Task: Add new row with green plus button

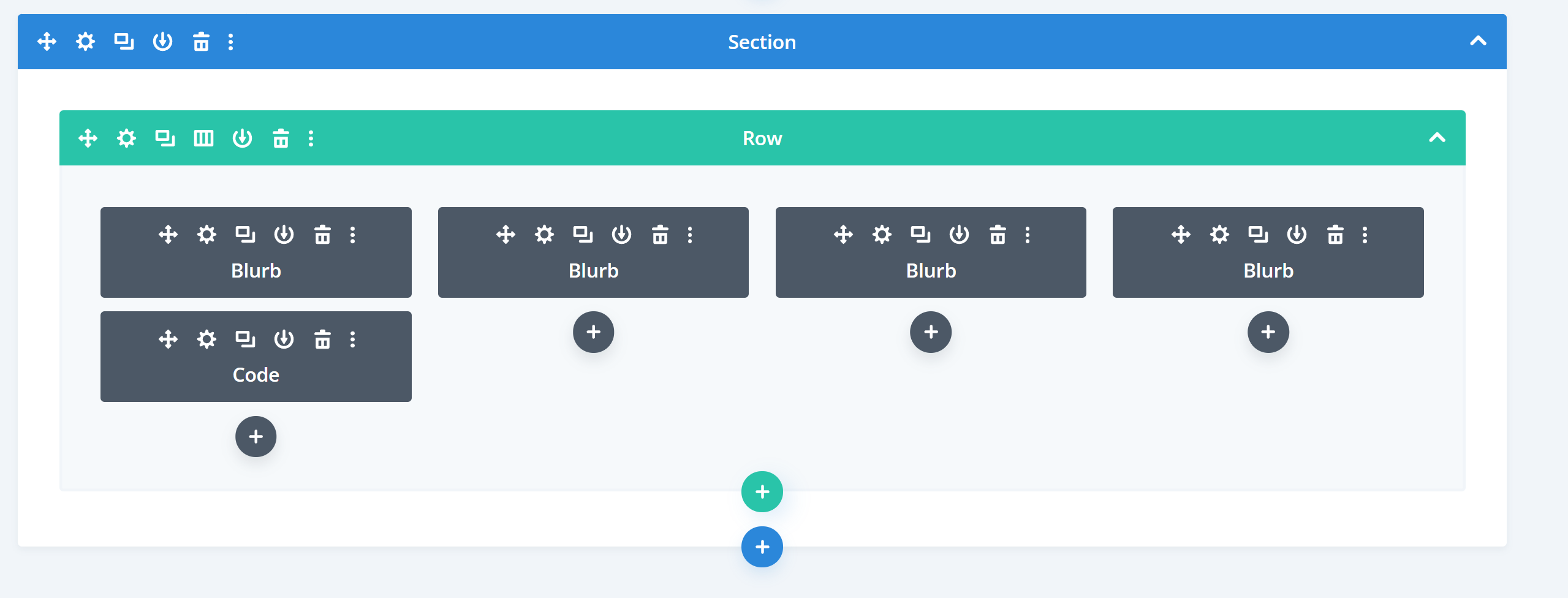Action: pos(762,491)
